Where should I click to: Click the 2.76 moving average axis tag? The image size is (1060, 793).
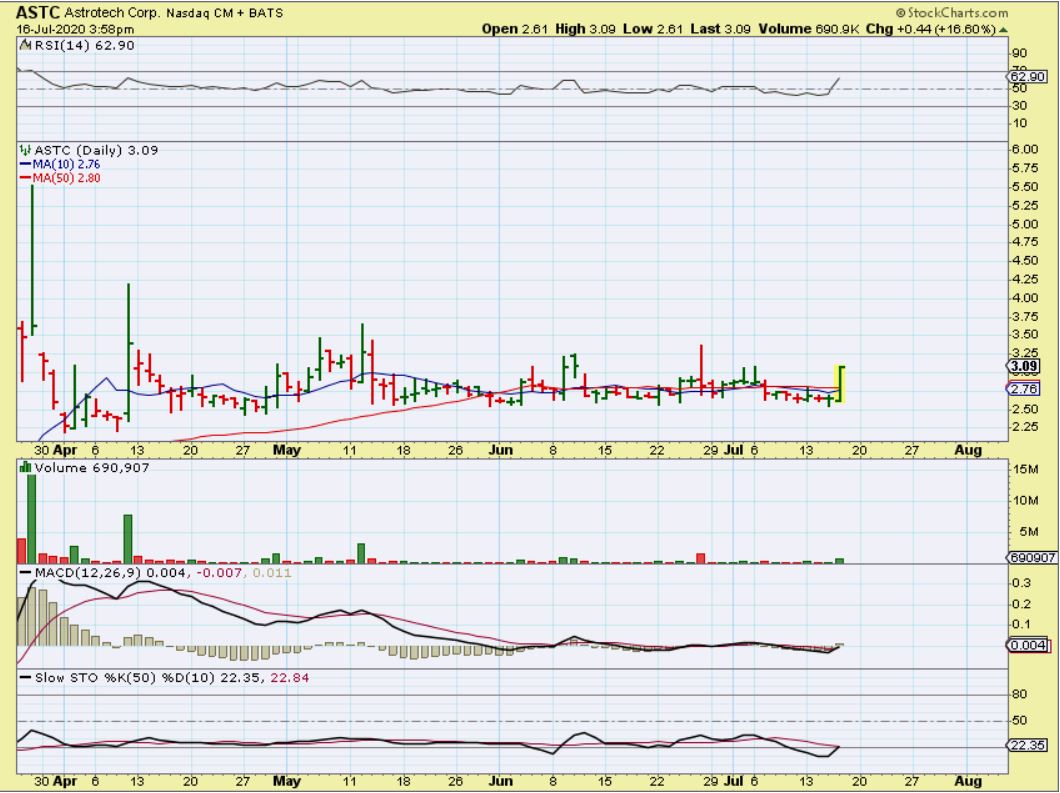[1023, 389]
